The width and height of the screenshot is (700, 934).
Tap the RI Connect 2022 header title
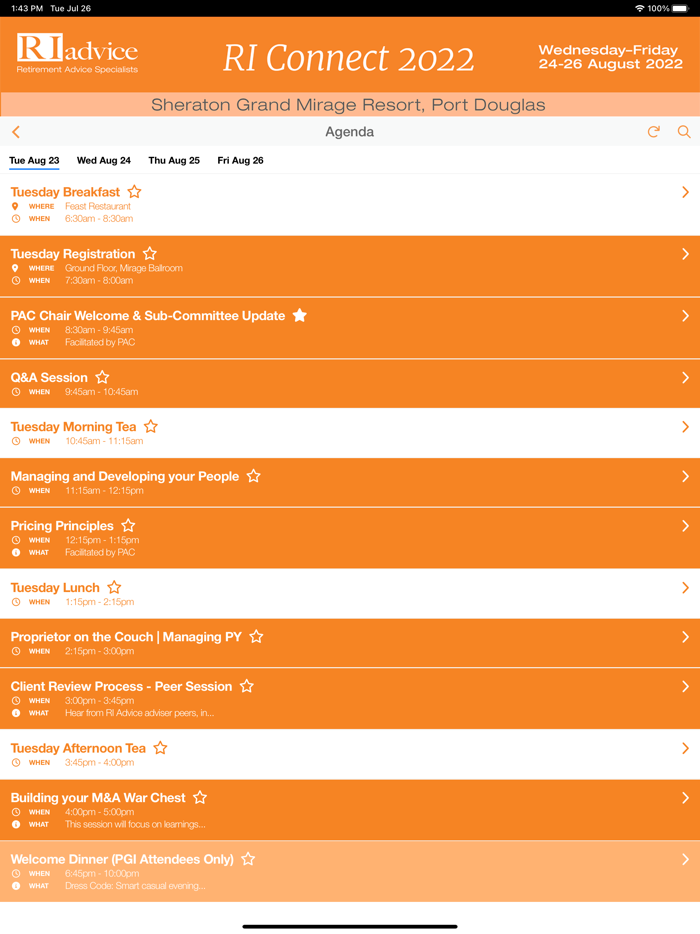click(x=349, y=58)
